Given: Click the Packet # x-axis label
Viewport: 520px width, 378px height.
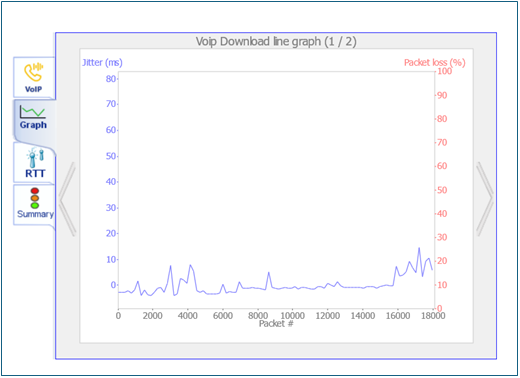Looking at the screenshot, I should point(276,324).
